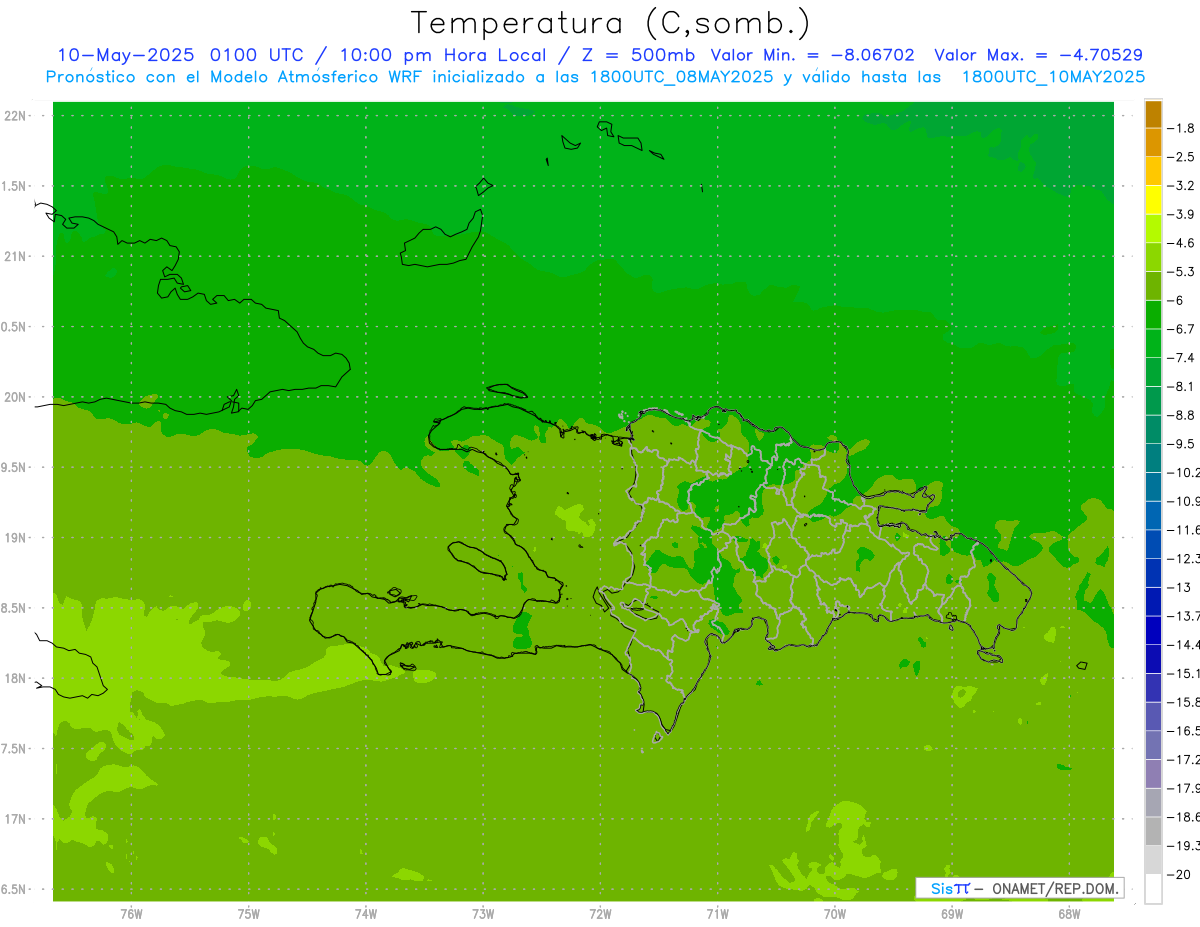Click the 70W longitude label
The image size is (1200, 927).
click(835, 914)
